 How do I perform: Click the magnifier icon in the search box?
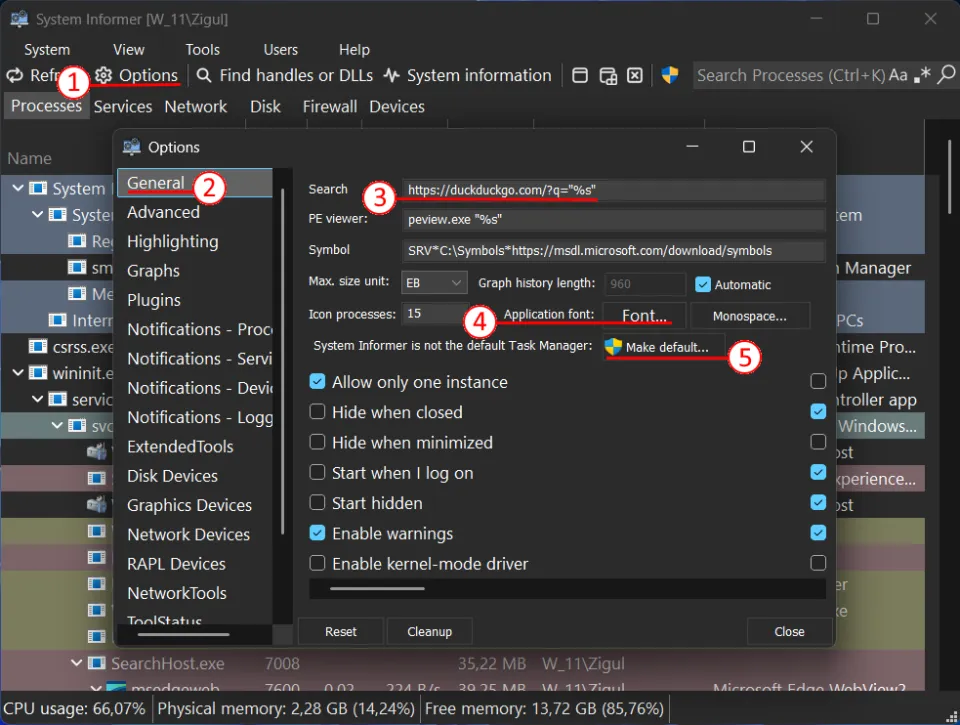pos(947,75)
